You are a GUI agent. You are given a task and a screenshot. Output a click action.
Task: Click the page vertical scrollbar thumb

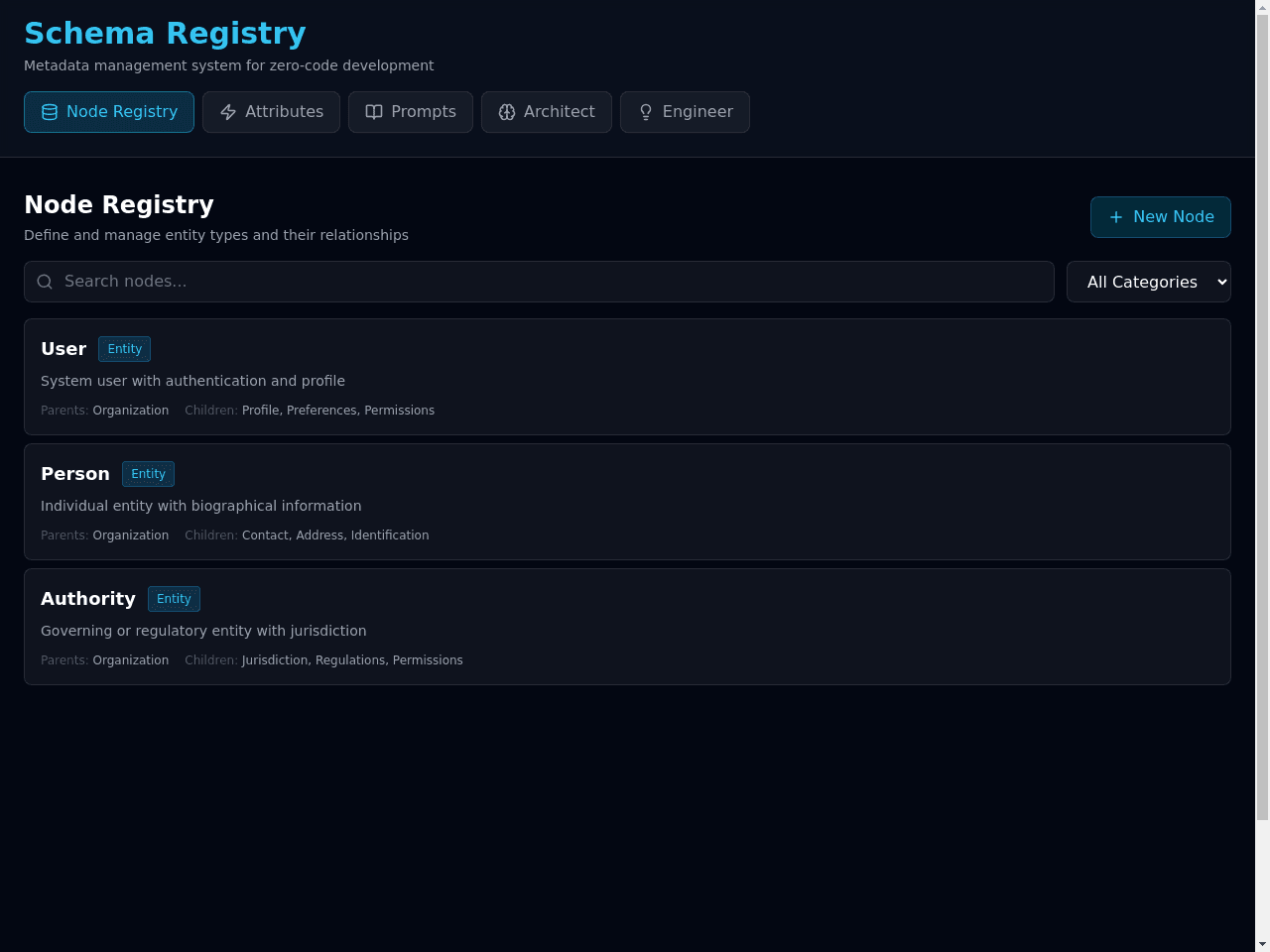1262,416
